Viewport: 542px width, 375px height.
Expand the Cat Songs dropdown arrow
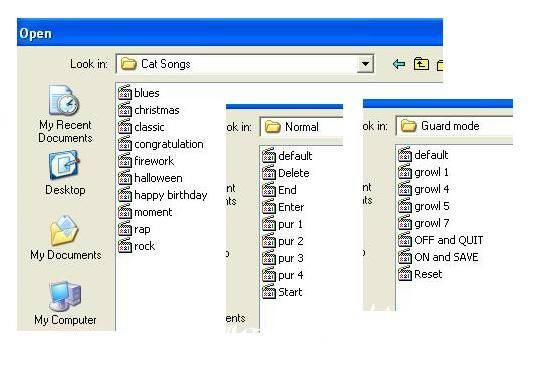(x=365, y=64)
